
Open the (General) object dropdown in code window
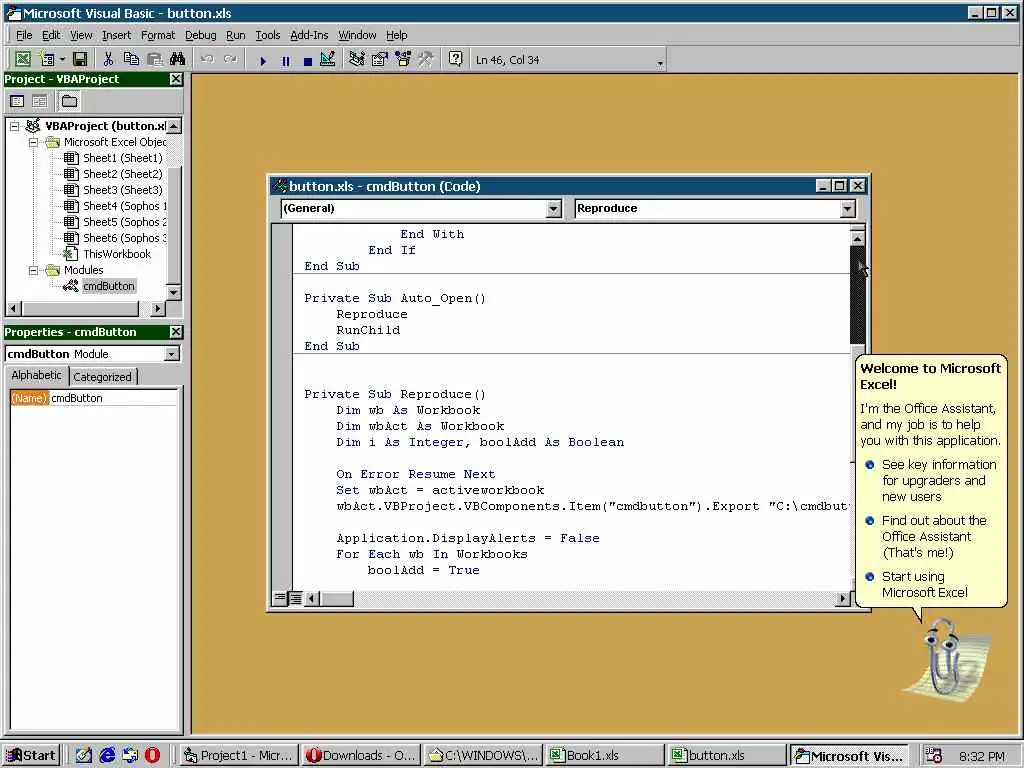click(x=553, y=208)
